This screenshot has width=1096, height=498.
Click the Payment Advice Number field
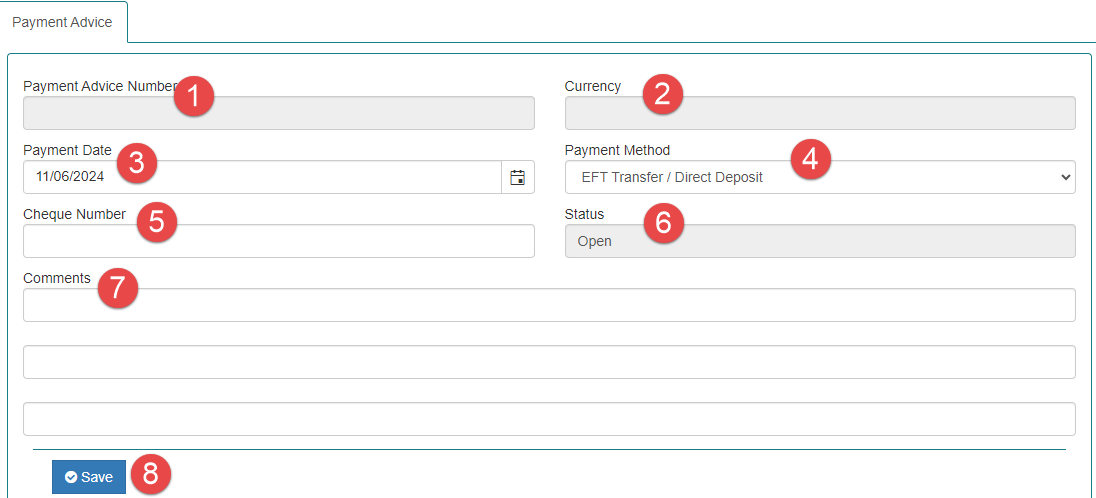point(278,114)
